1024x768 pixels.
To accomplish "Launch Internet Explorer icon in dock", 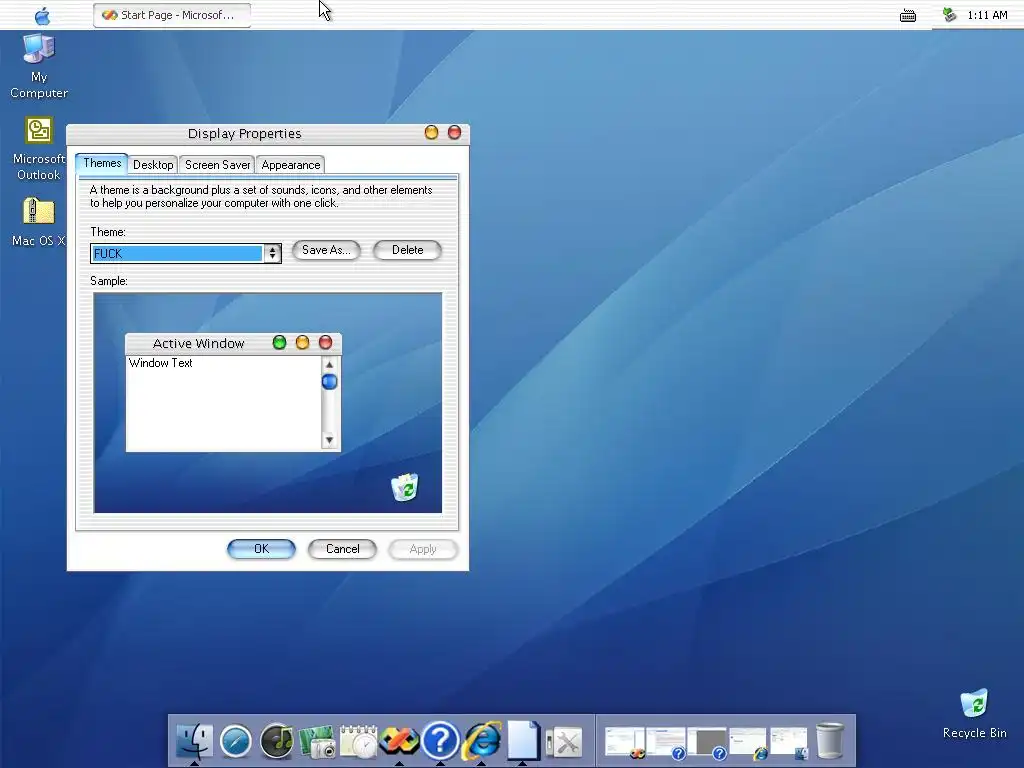I will (x=482, y=741).
